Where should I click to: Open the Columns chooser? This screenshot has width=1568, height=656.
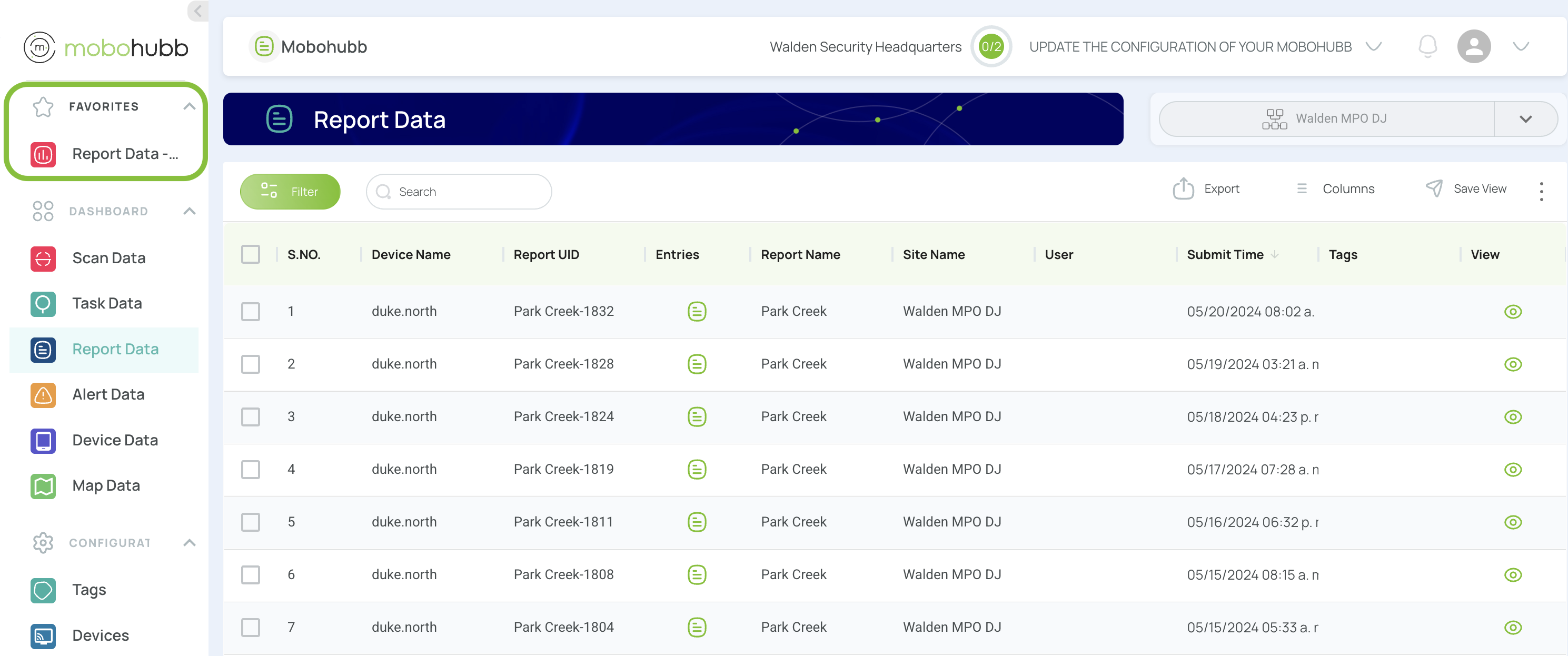coord(1335,188)
